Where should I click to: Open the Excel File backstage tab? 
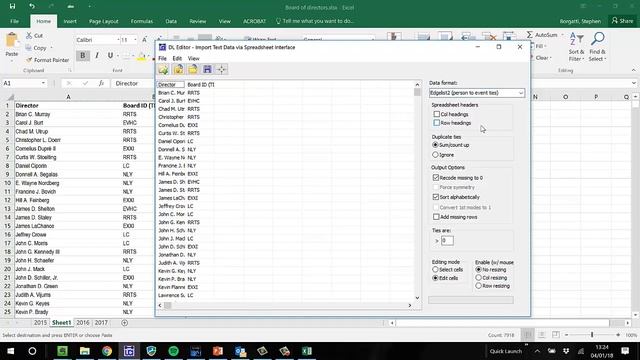[14, 21]
